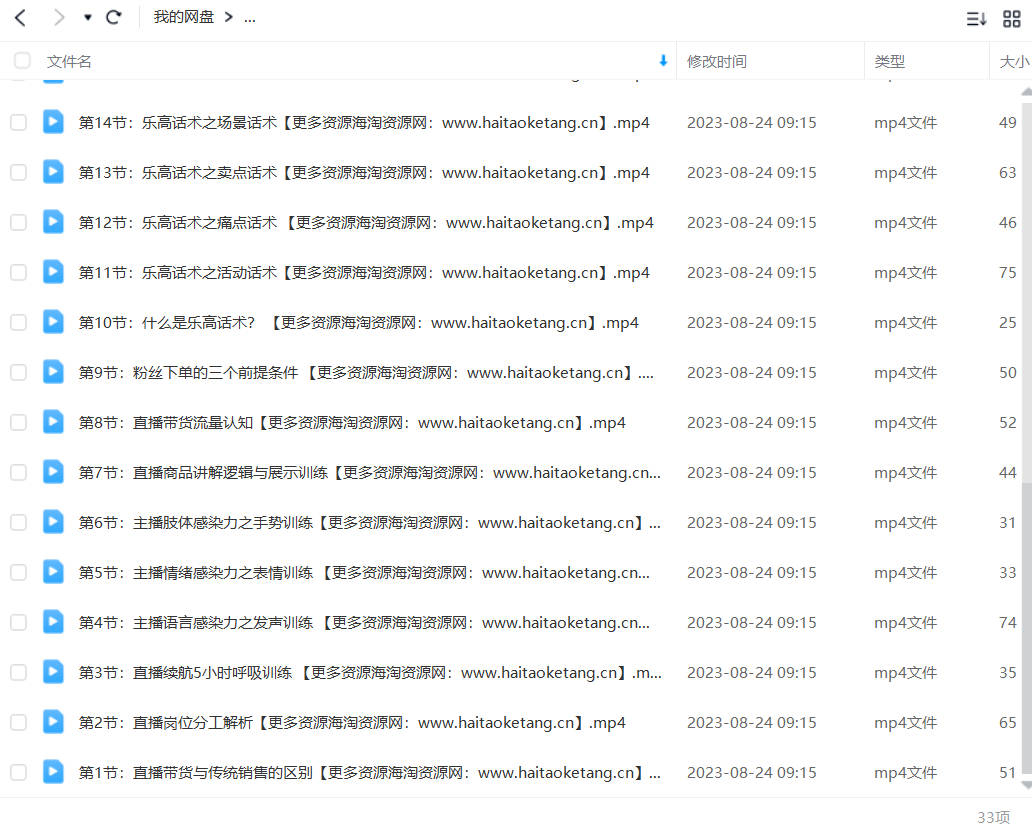This screenshot has height=824, width=1032.
Task: Click the video icon of 第12节
Action: pos(53,222)
